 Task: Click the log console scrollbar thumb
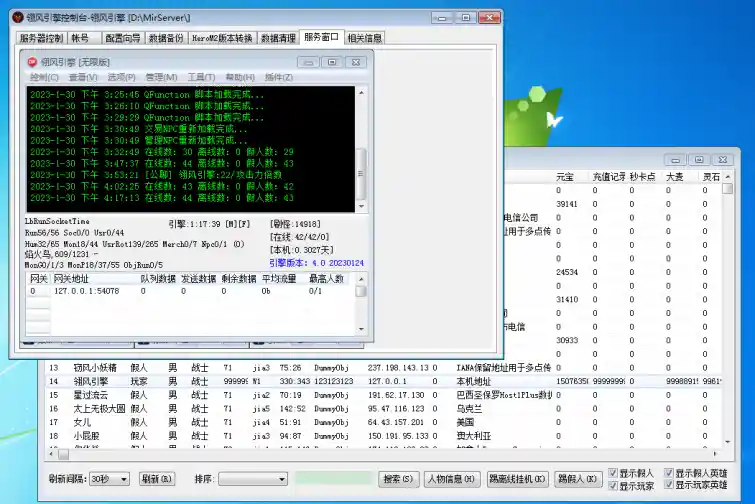coord(361,174)
